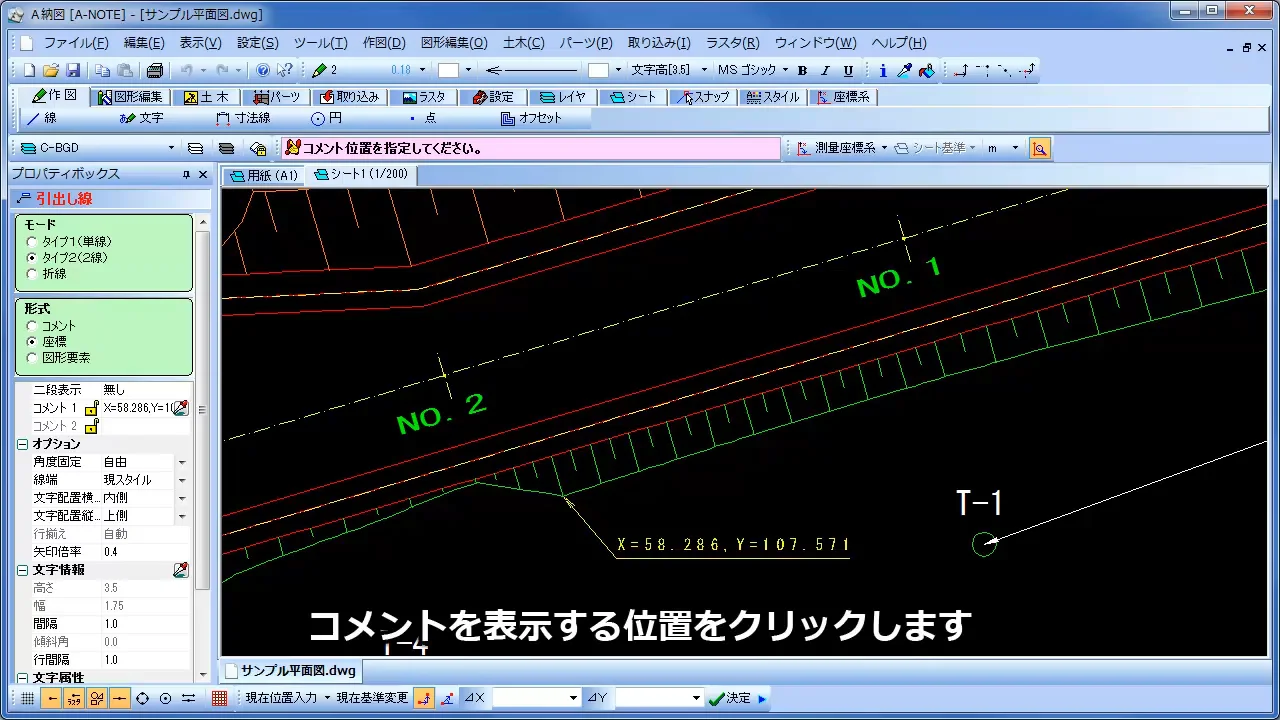Toggle Underline text formatting
Viewport: 1280px width, 720px height.
pos(848,70)
